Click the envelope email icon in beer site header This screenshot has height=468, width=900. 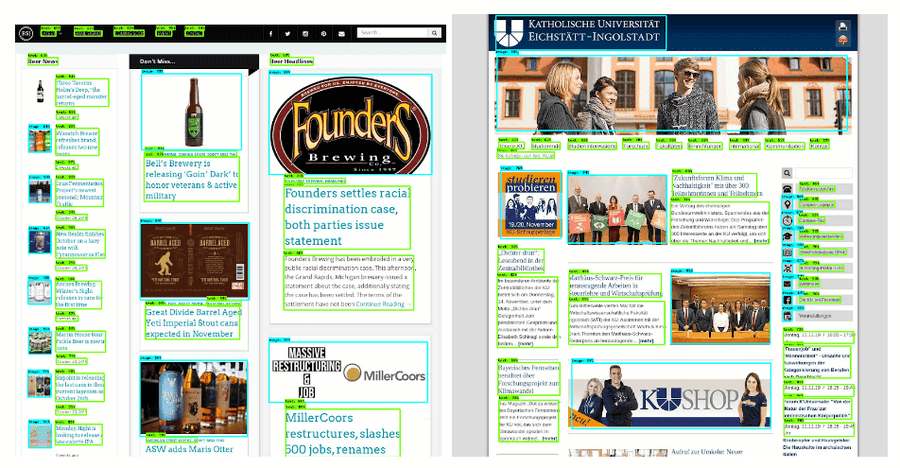(342, 34)
